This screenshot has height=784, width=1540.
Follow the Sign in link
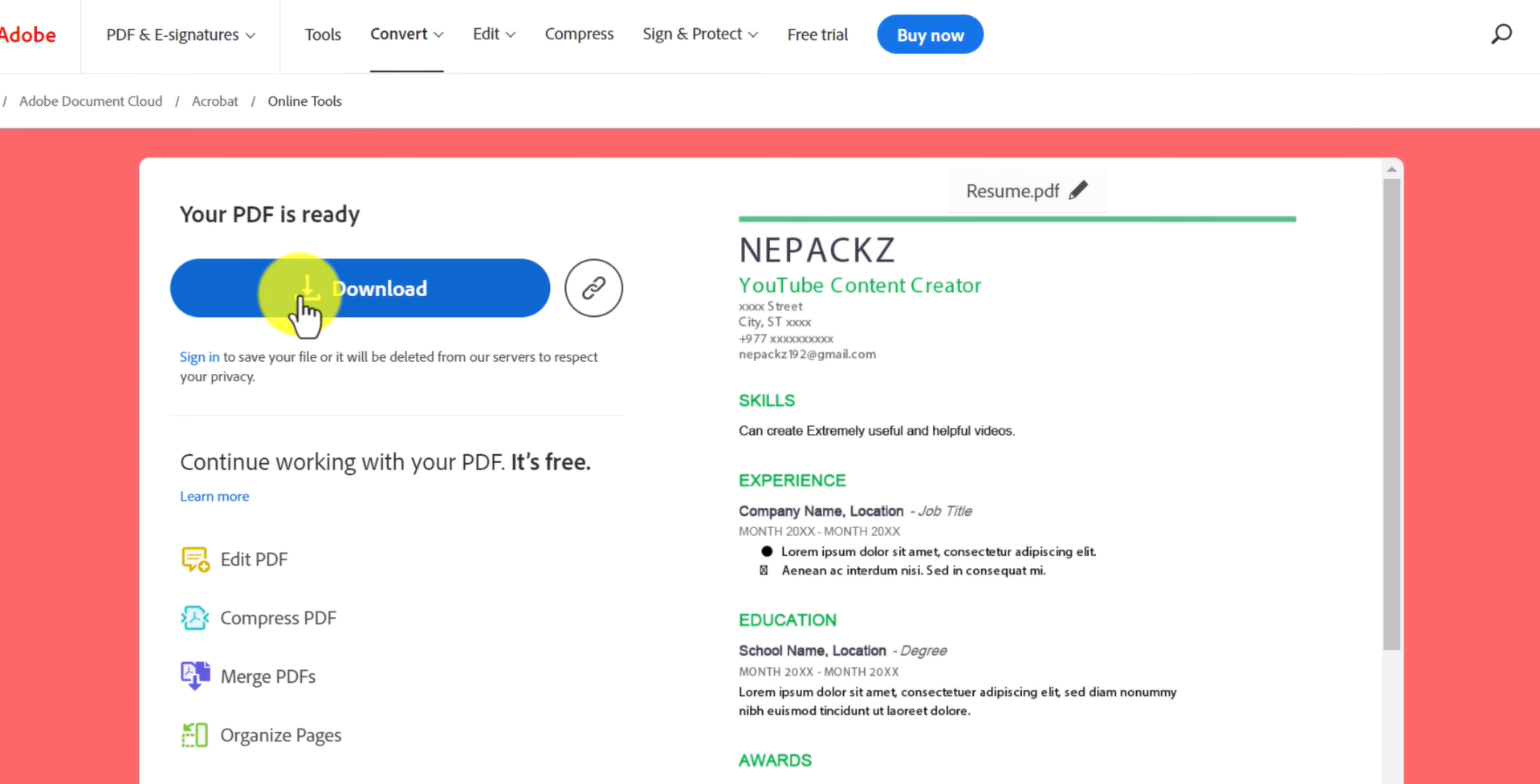point(199,356)
